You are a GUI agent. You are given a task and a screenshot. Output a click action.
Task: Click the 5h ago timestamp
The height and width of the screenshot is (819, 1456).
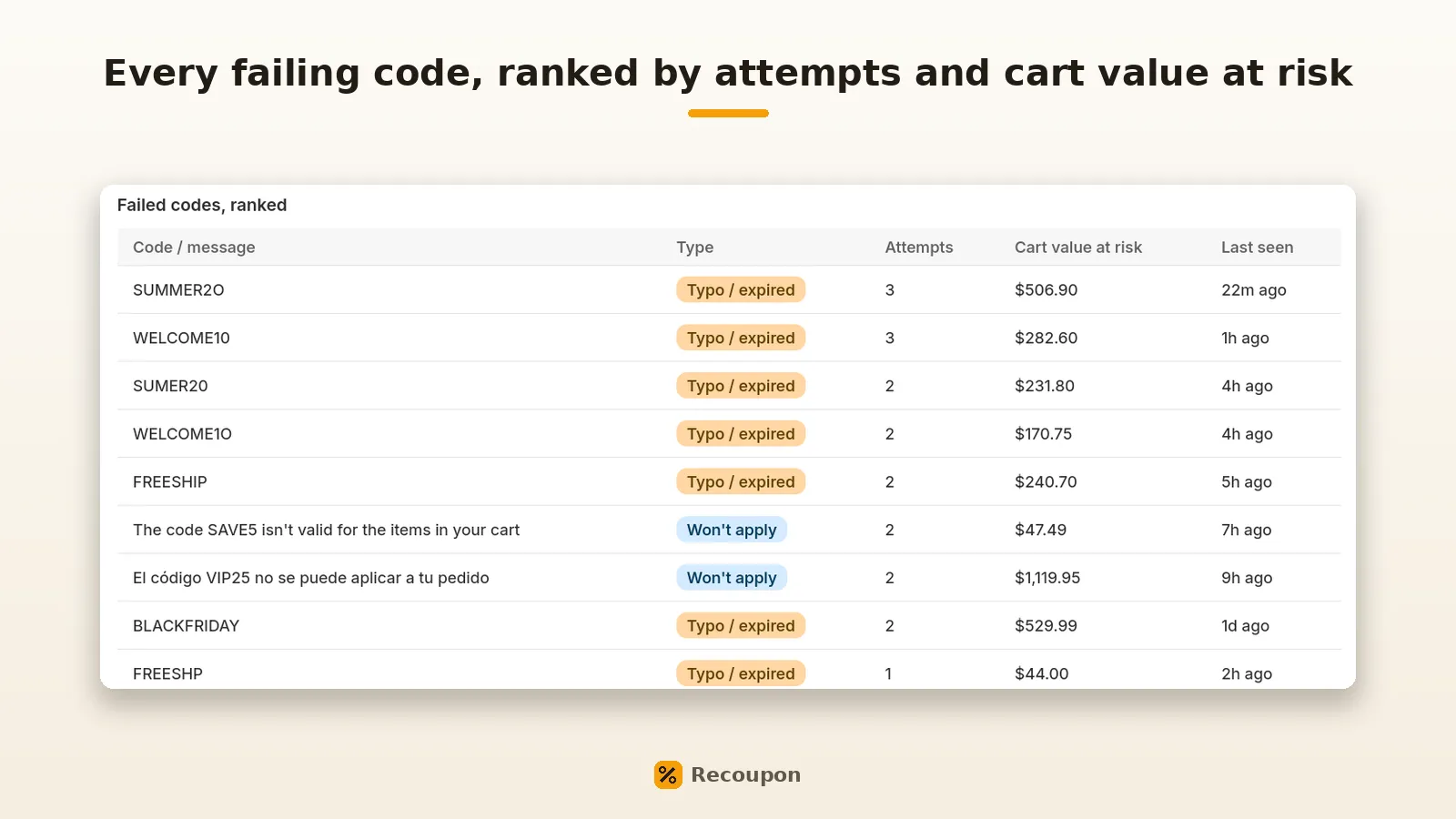click(x=1247, y=482)
